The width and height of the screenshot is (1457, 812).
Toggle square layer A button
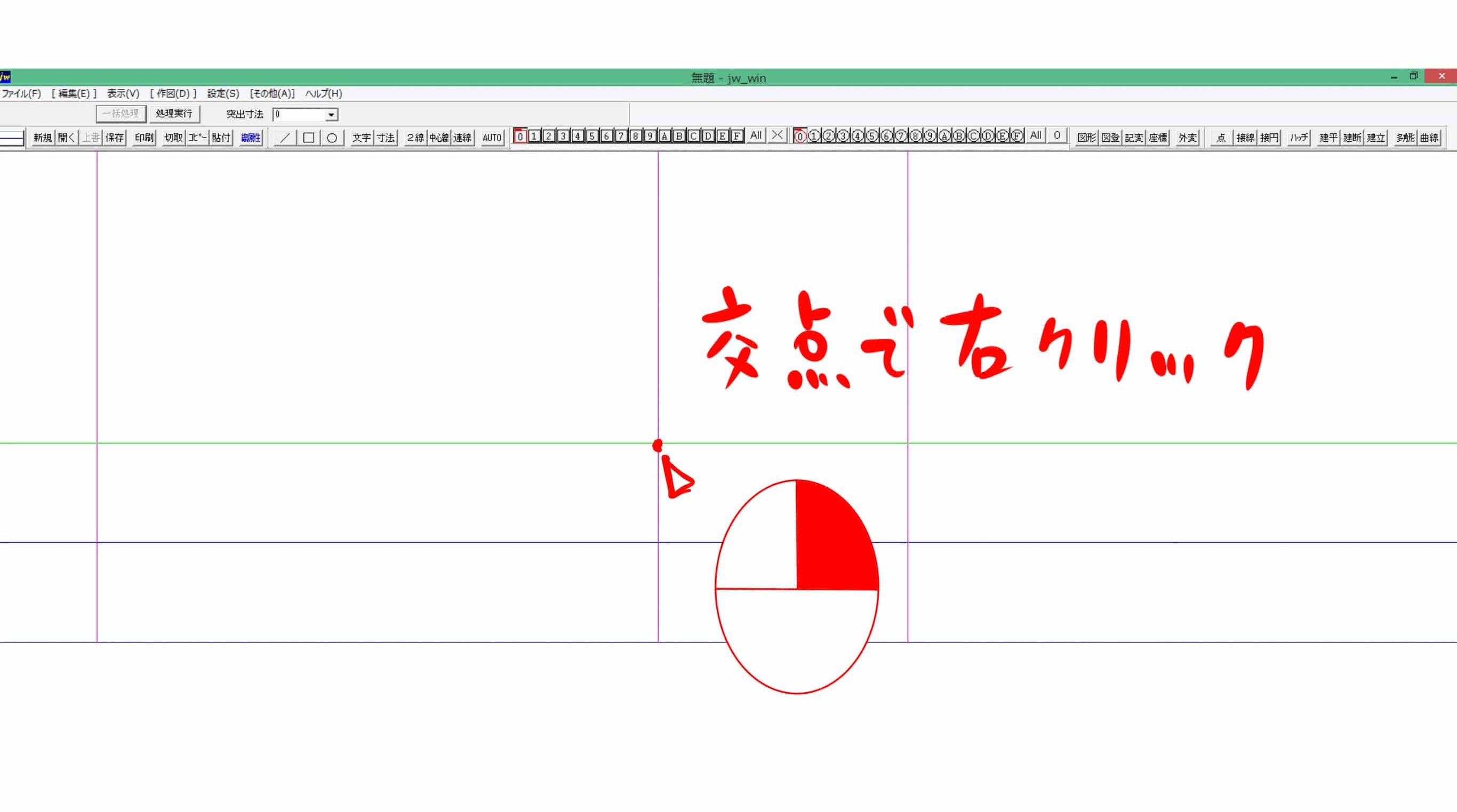pyautogui.click(x=665, y=136)
